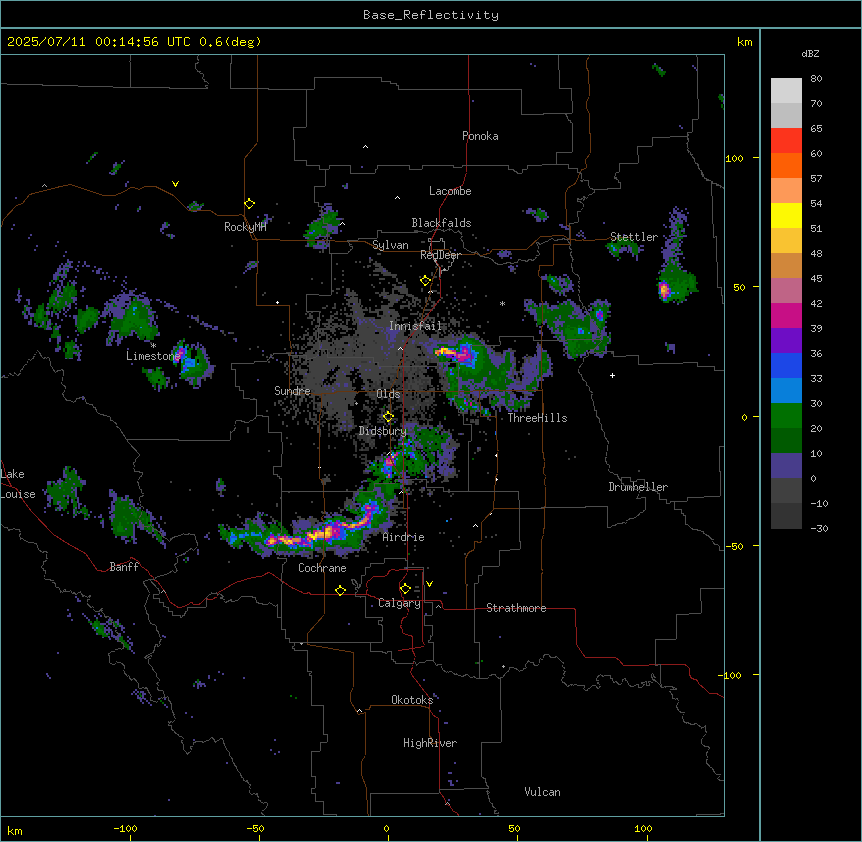Select the 50 tick on the bottom axis
862x842 pixels.
coord(514,828)
